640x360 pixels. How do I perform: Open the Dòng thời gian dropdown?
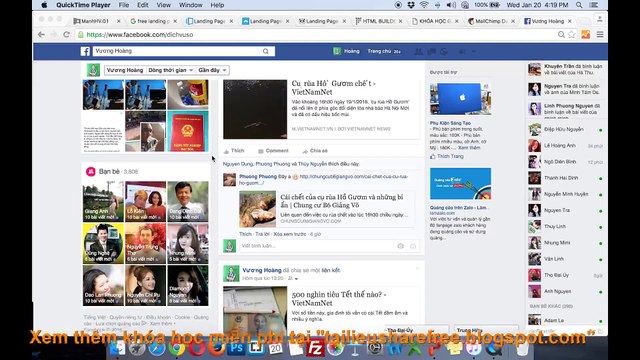(170, 70)
